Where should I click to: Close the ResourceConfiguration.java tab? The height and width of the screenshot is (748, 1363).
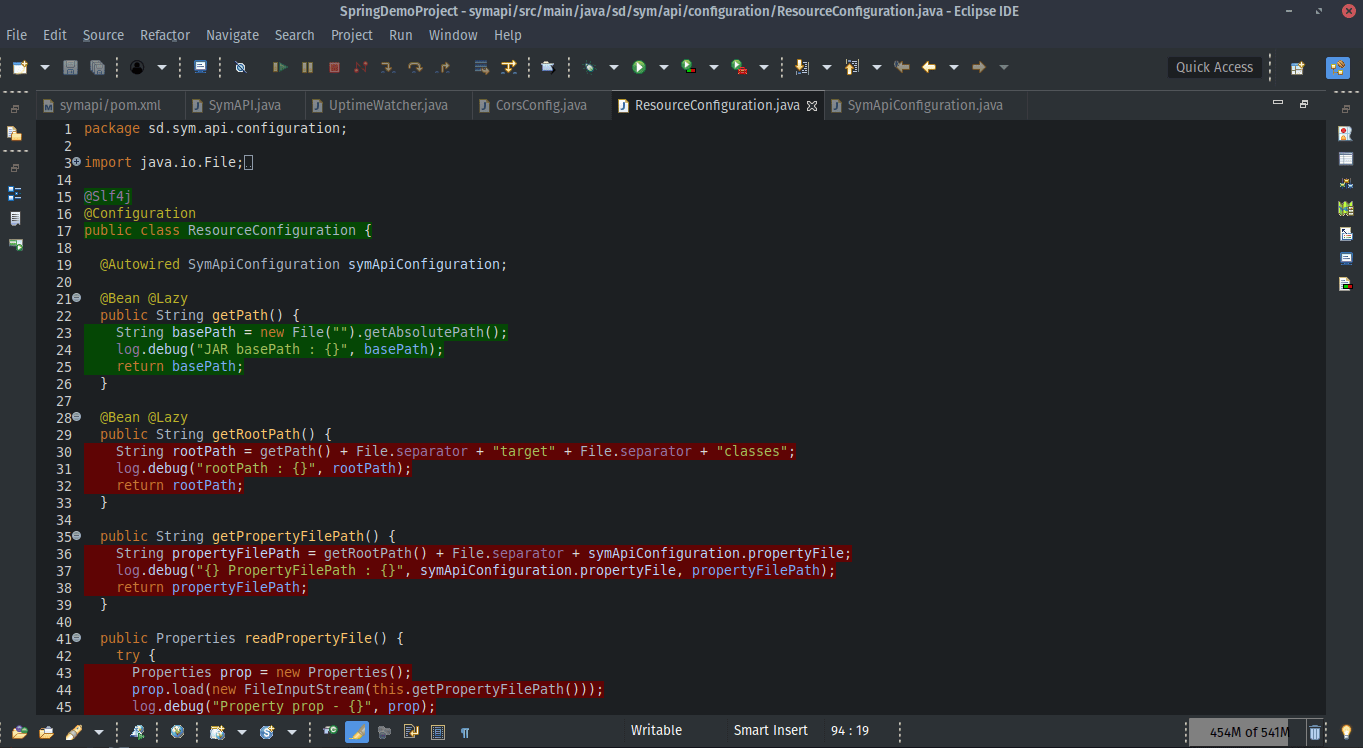pos(812,105)
